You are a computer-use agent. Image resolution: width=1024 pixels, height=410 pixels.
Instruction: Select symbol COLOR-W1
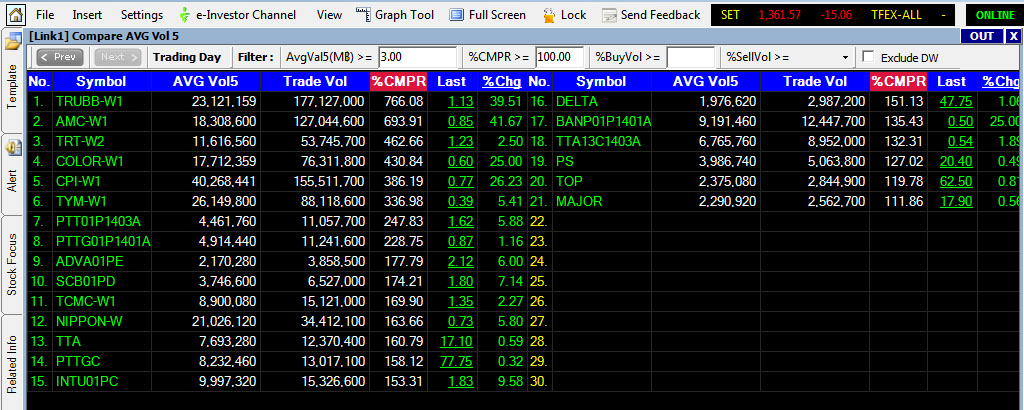[89, 162]
